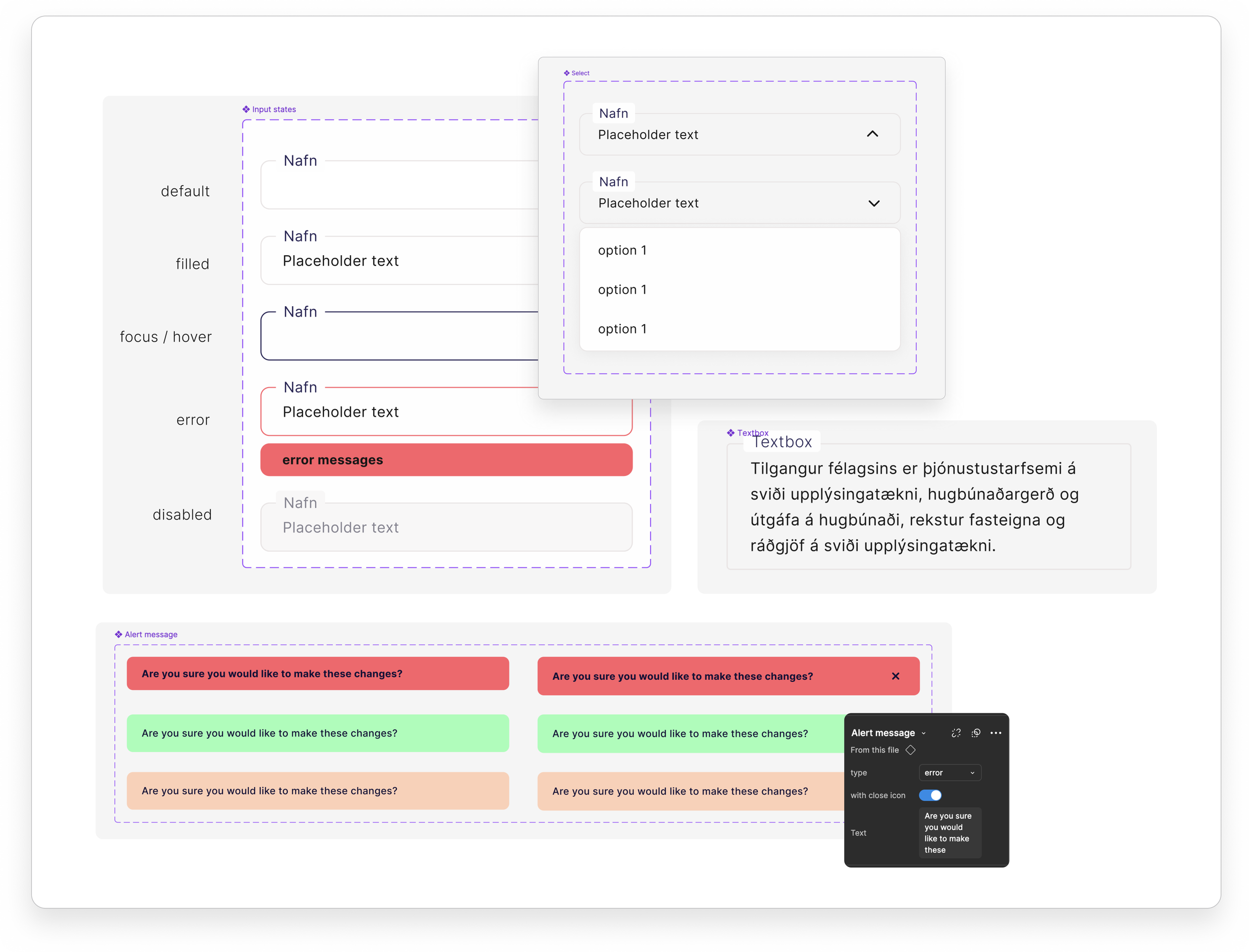This screenshot has width=1249, height=952.
Task: Click the red error messages bar
Action: (x=446, y=460)
